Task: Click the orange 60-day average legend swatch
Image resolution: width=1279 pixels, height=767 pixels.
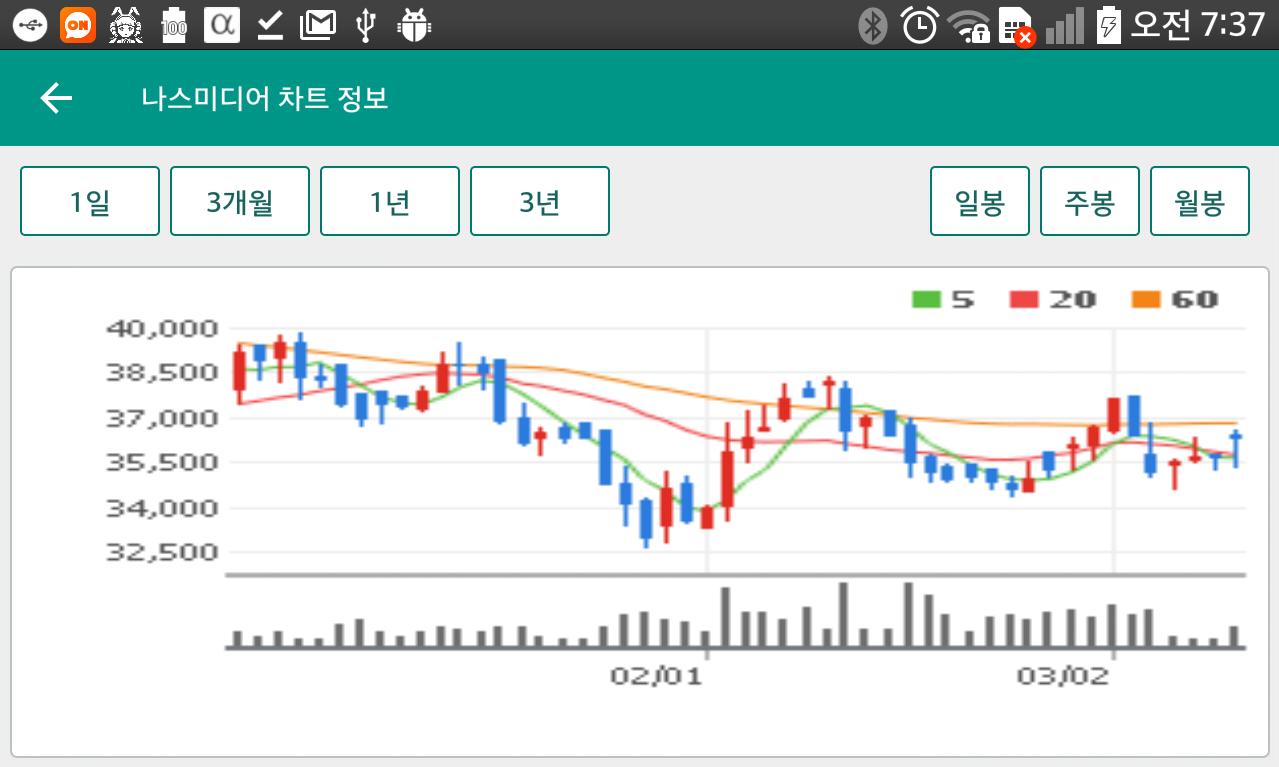Action: [1146, 299]
